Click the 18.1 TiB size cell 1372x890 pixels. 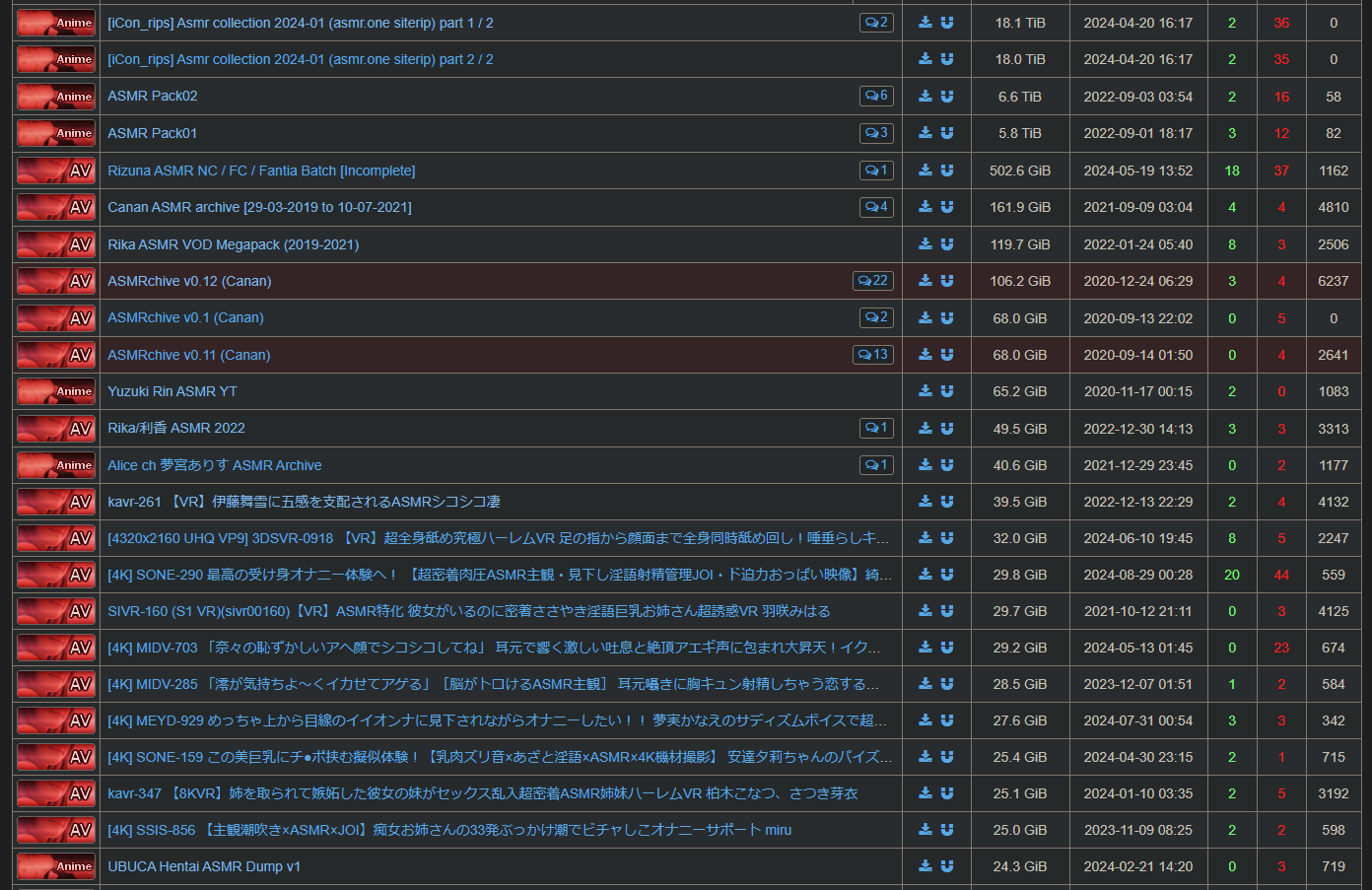click(x=1020, y=23)
